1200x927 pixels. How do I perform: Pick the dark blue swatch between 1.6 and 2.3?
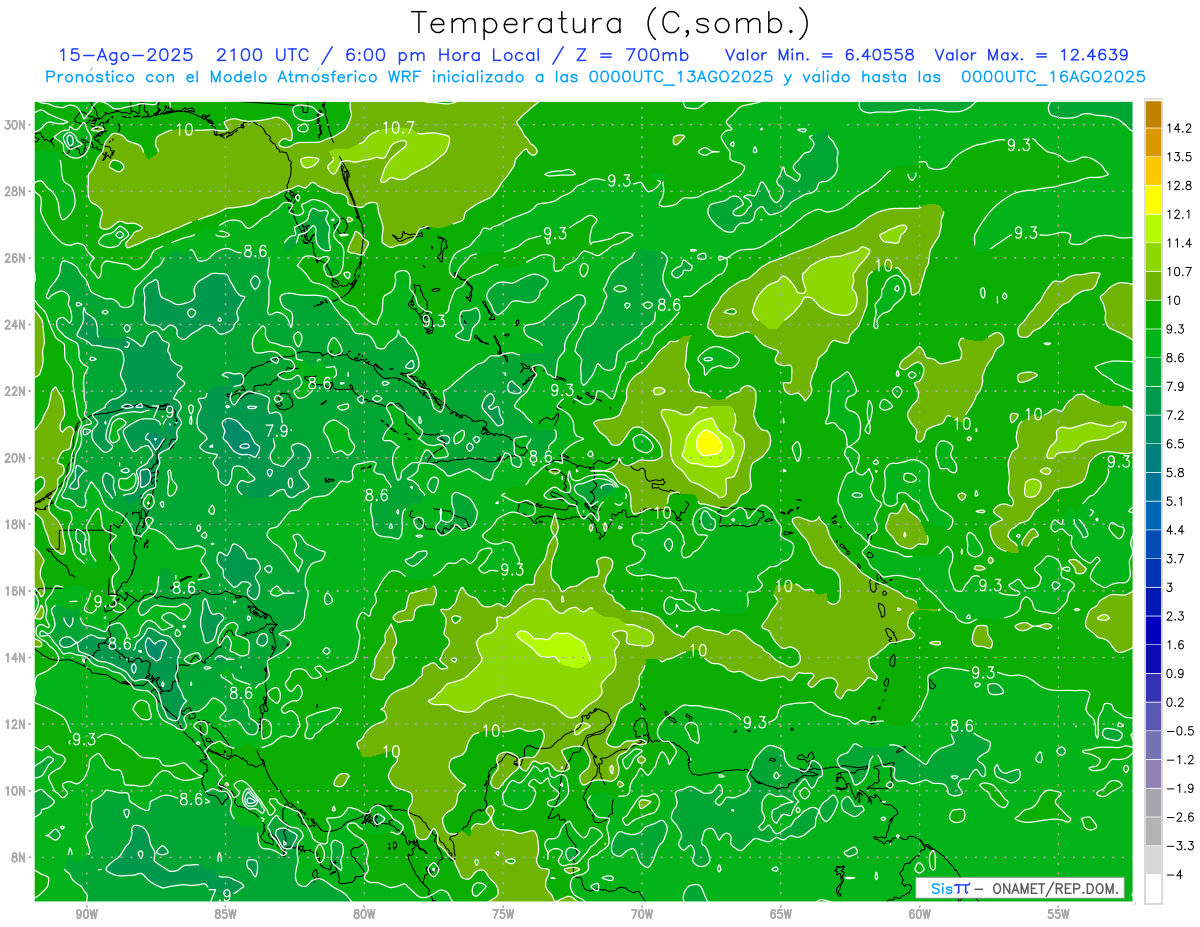1153,630
